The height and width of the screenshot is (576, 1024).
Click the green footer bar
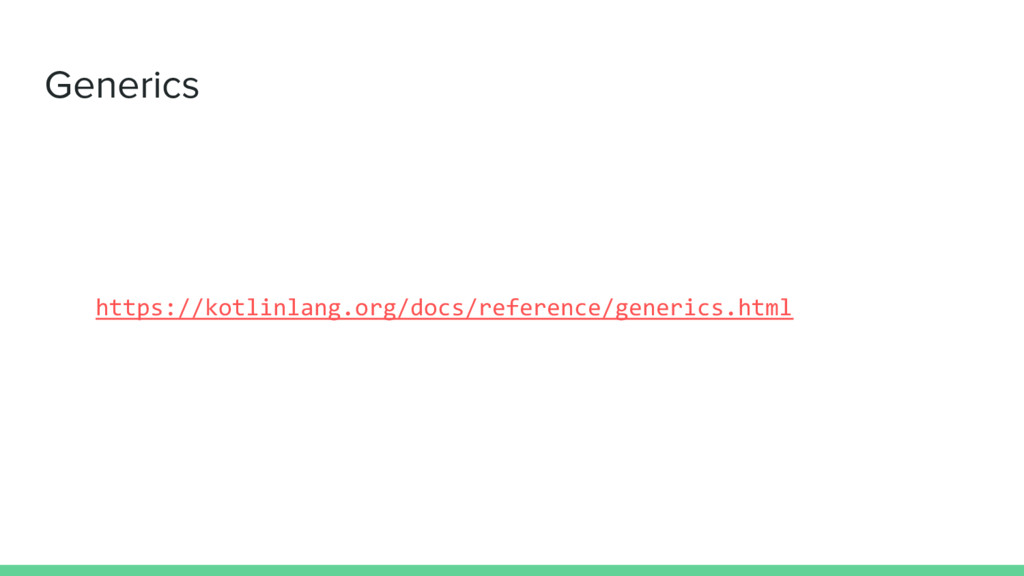coord(512,570)
